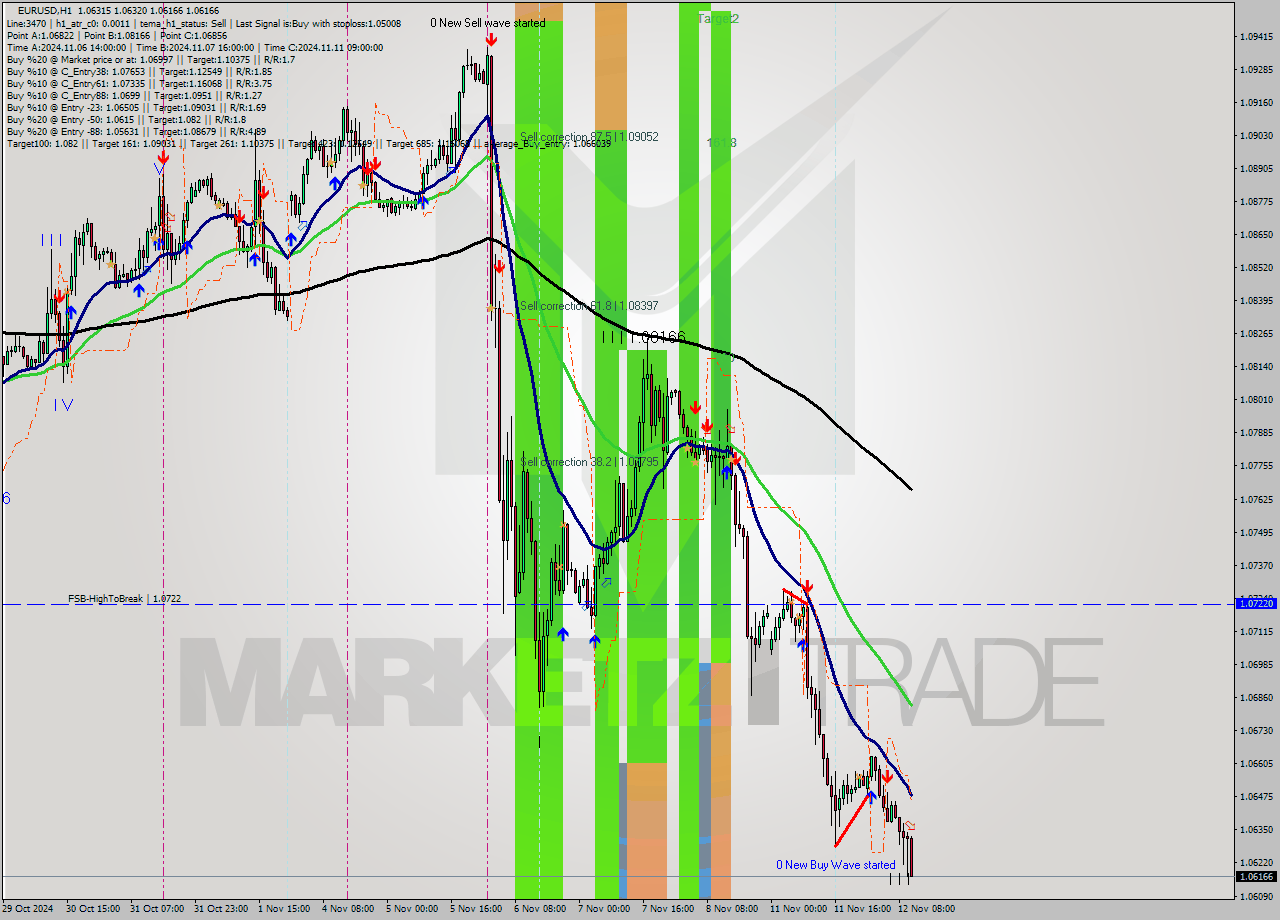Select the 1.09160 price axis label
Screen dimensions: 1280x920
(1256, 102)
